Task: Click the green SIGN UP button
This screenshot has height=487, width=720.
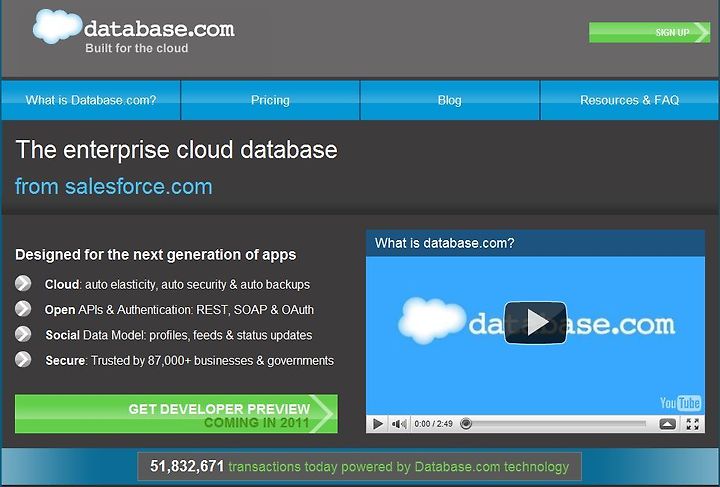Action: pyautogui.click(x=649, y=32)
